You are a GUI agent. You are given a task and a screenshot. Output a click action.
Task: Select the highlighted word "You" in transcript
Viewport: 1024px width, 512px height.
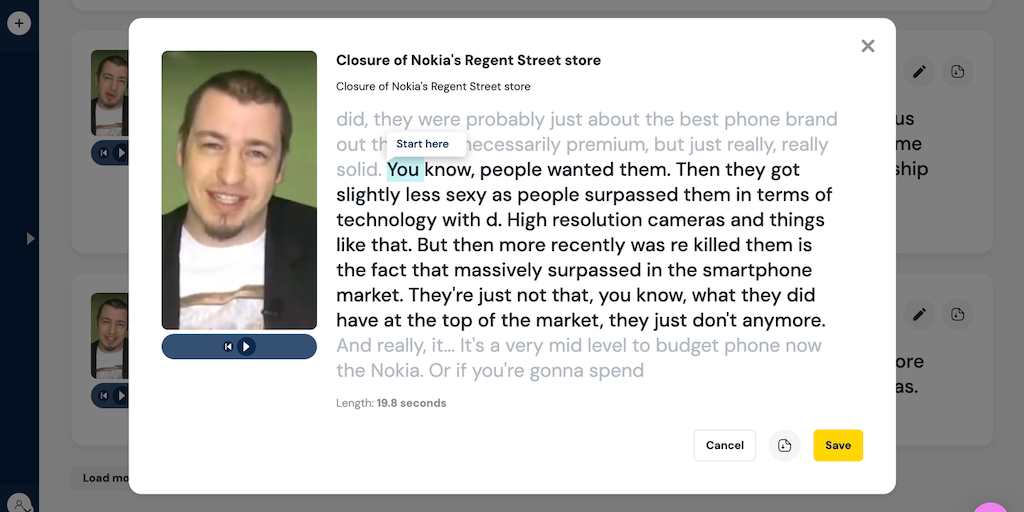click(403, 170)
